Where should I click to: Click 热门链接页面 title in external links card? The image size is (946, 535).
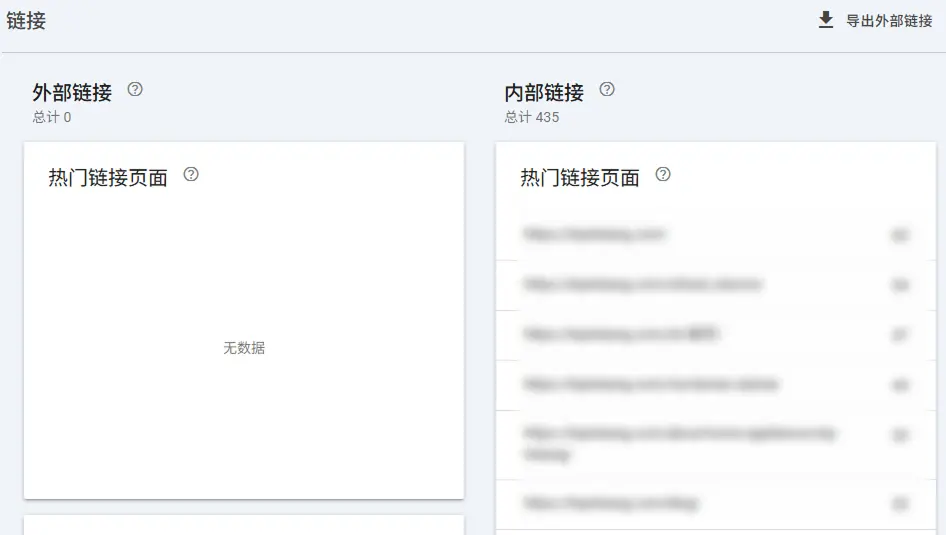click(108, 178)
